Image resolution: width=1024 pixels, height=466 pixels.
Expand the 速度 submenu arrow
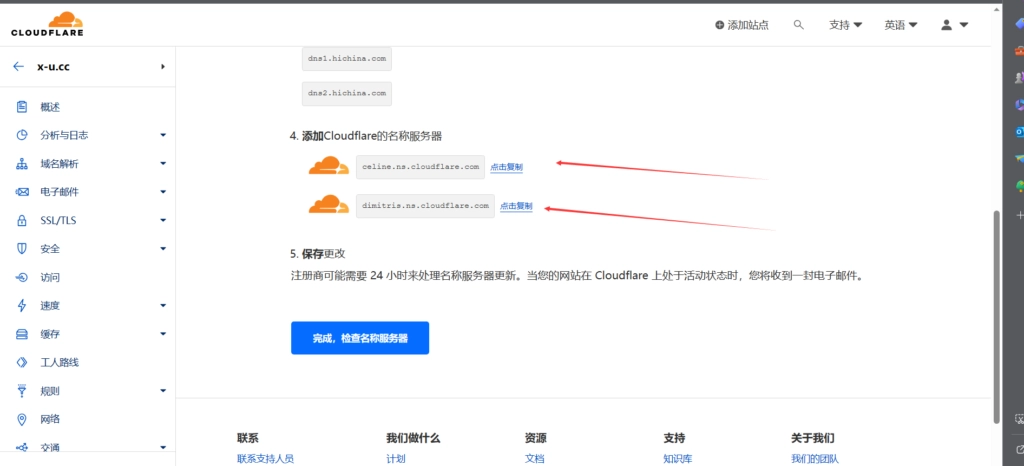tap(163, 305)
